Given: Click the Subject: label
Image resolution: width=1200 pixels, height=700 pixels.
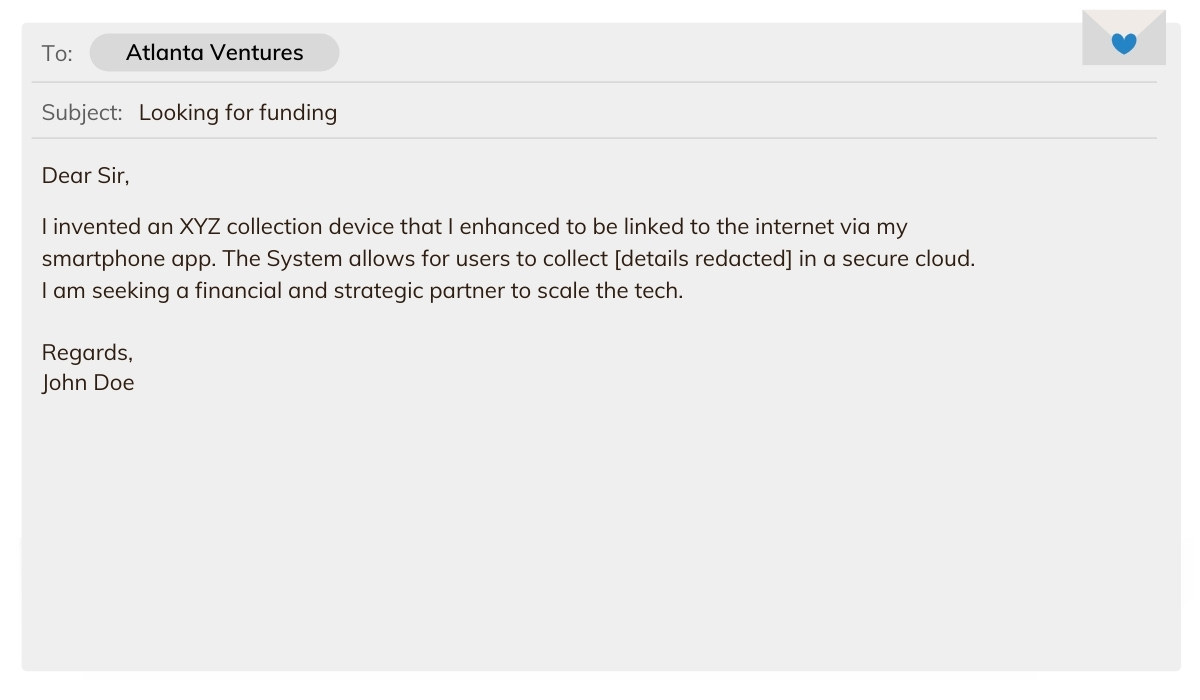Looking at the screenshot, I should (x=82, y=113).
